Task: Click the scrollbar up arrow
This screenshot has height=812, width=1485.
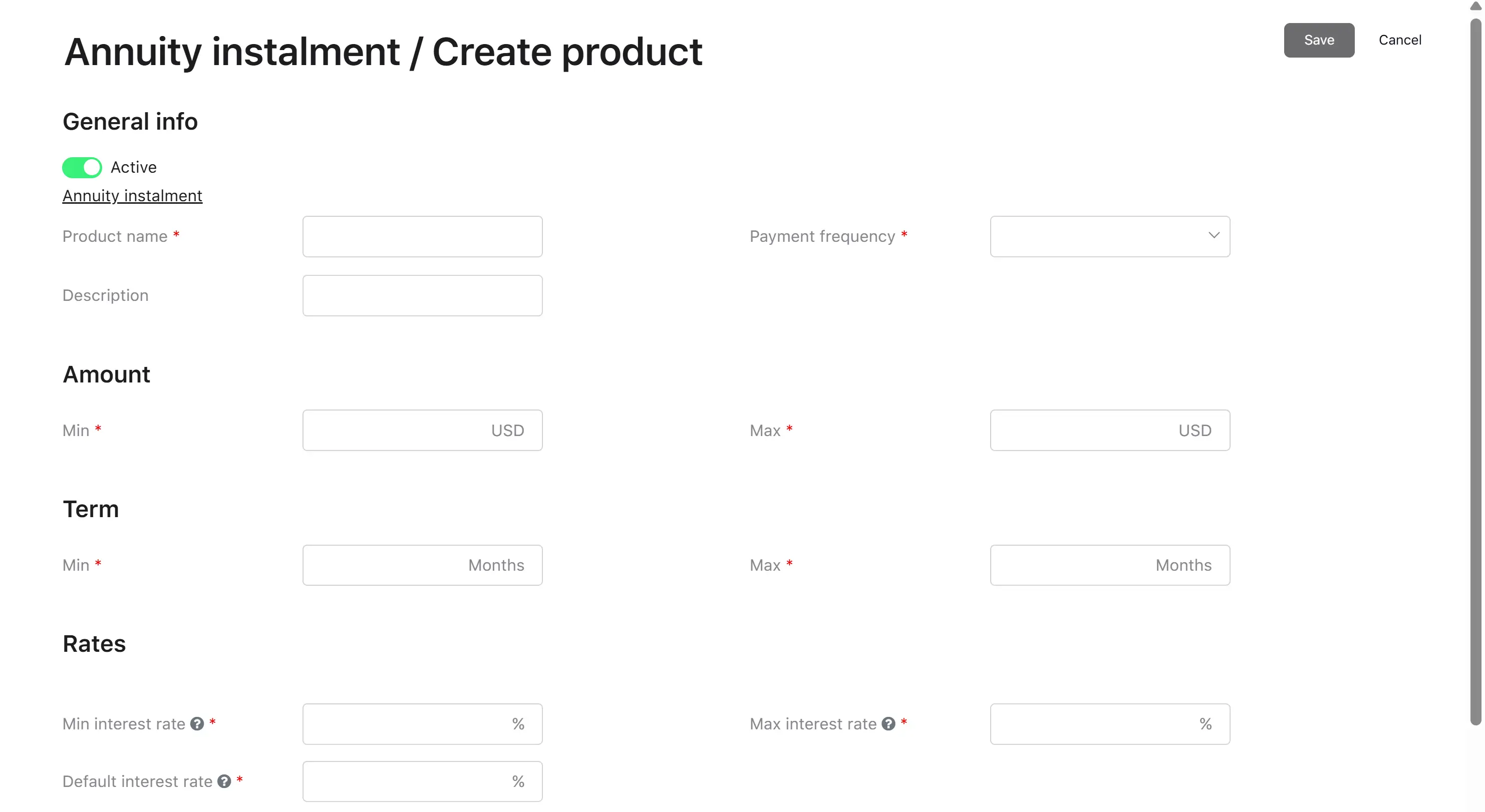Action: [1475, 6]
